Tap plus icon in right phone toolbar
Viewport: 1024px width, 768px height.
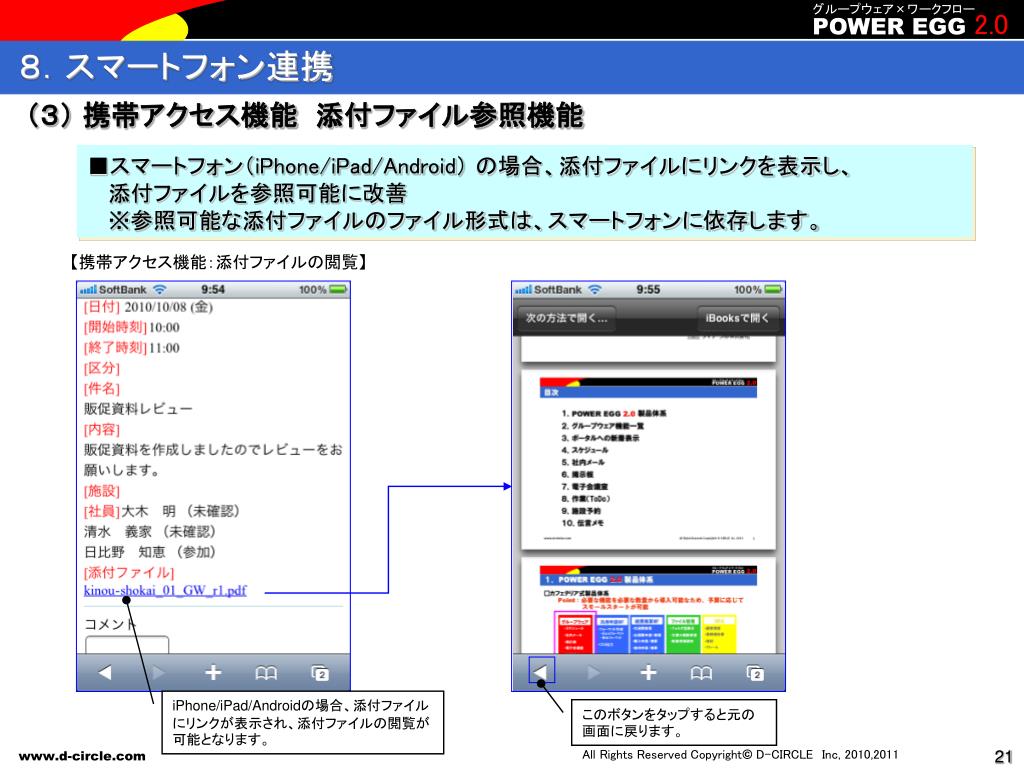pyautogui.click(x=648, y=672)
